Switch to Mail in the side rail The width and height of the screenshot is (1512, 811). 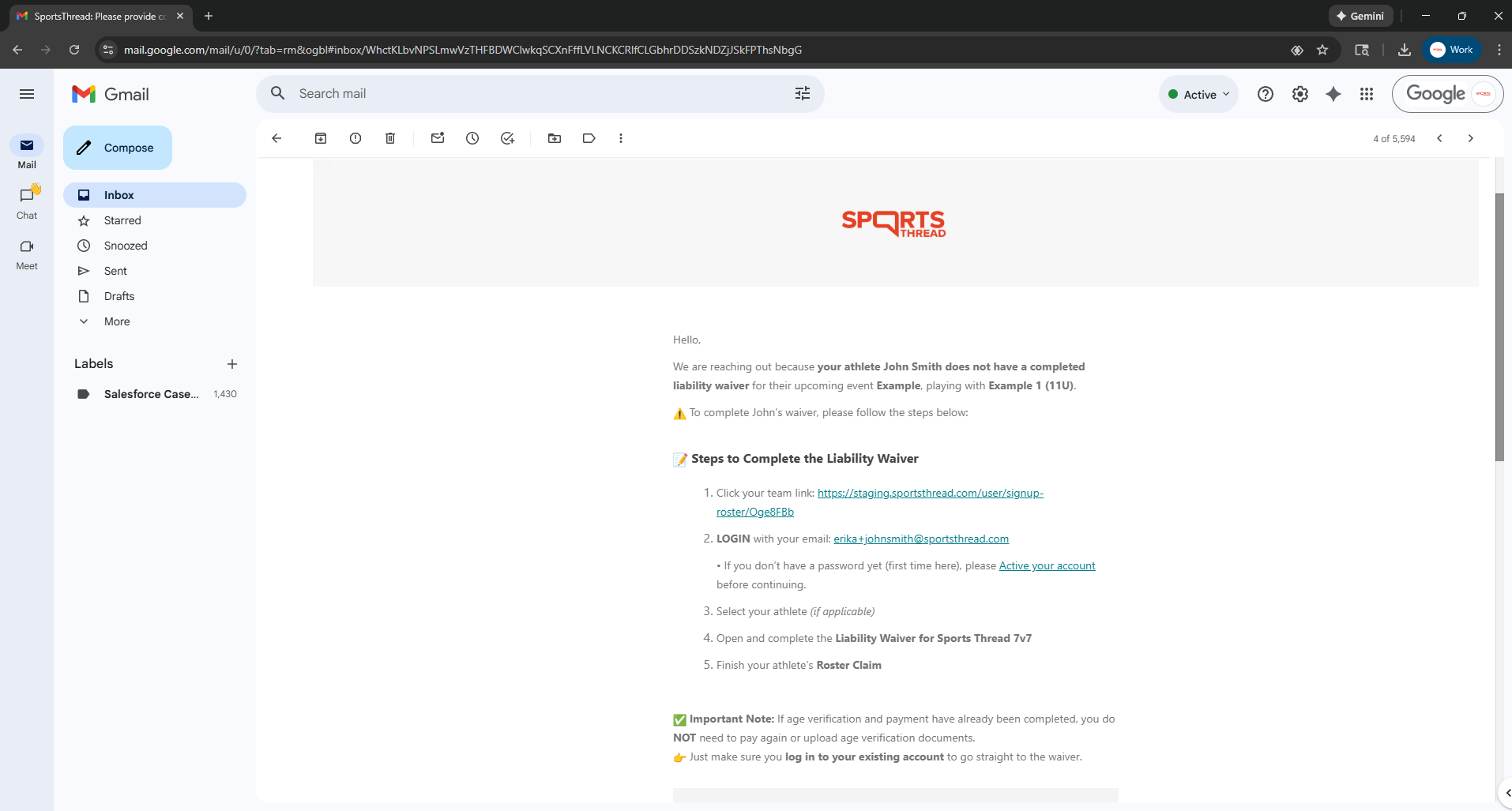pyautogui.click(x=27, y=152)
